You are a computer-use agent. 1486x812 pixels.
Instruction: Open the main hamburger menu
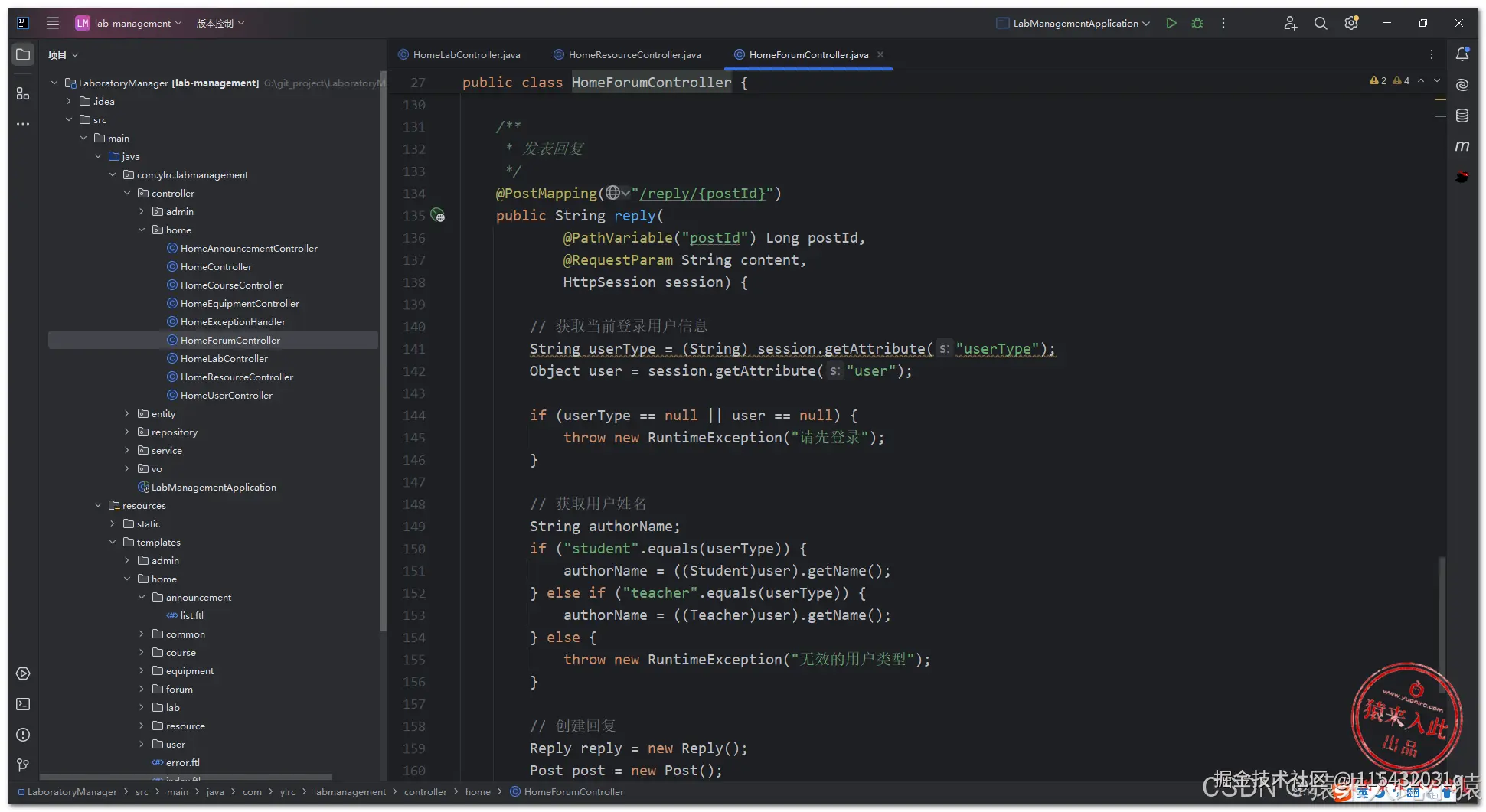point(53,23)
